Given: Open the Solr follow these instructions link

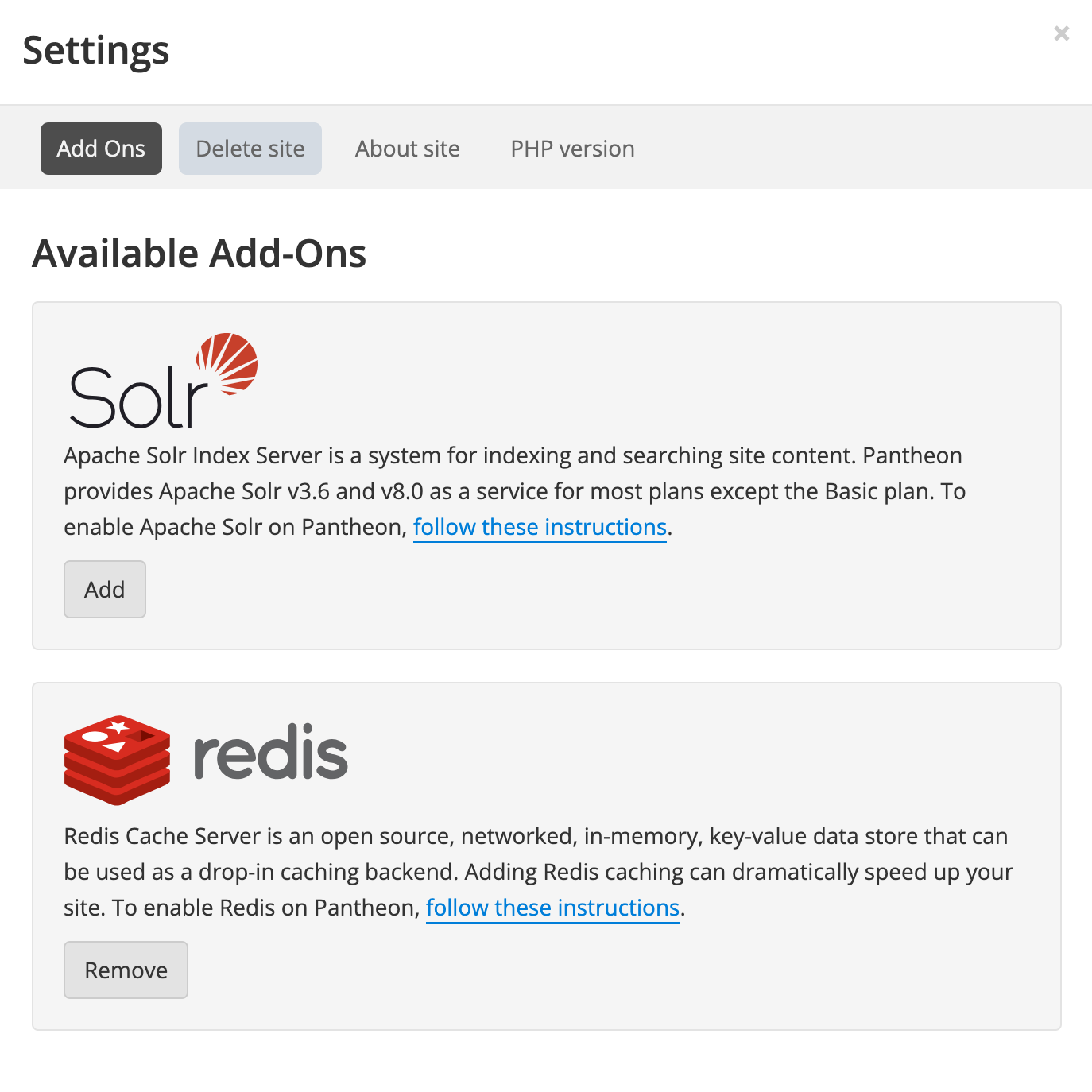Looking at the screenshot, I should click(540, 527).
